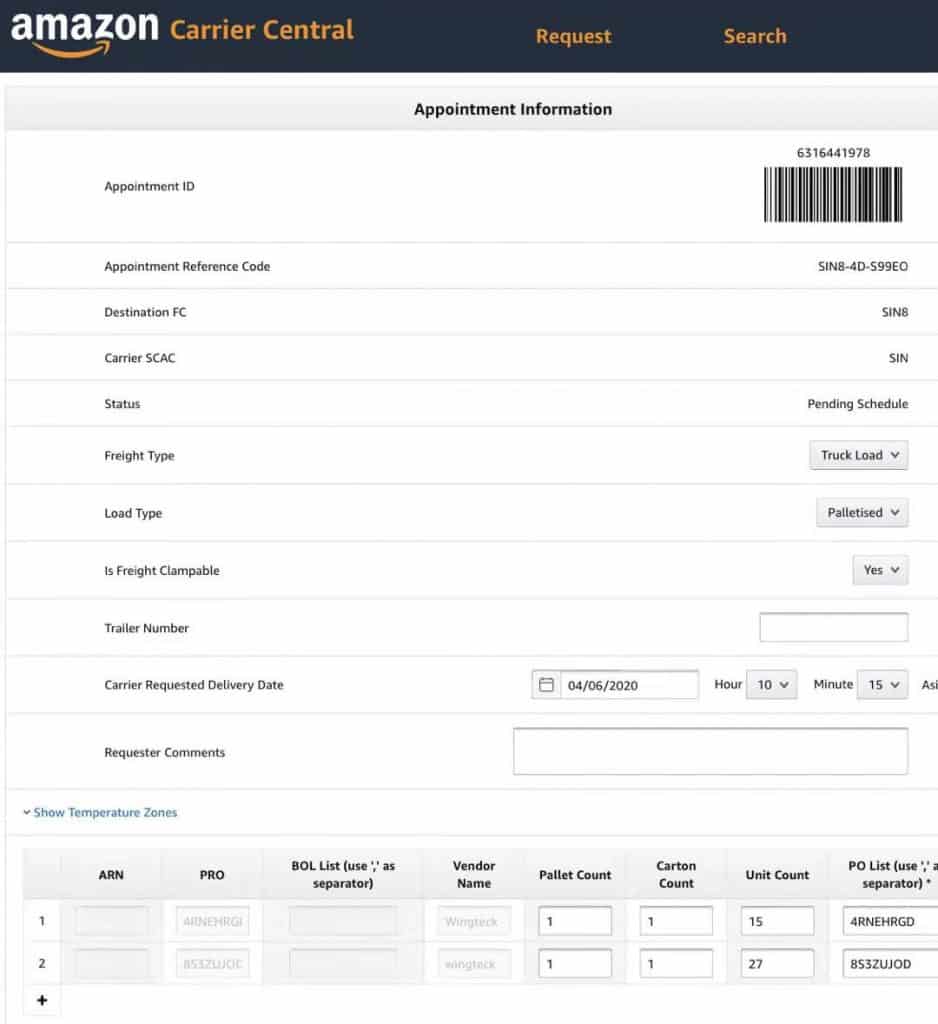
Task: Click the Requester Comments text box
Action: point(710,751)
